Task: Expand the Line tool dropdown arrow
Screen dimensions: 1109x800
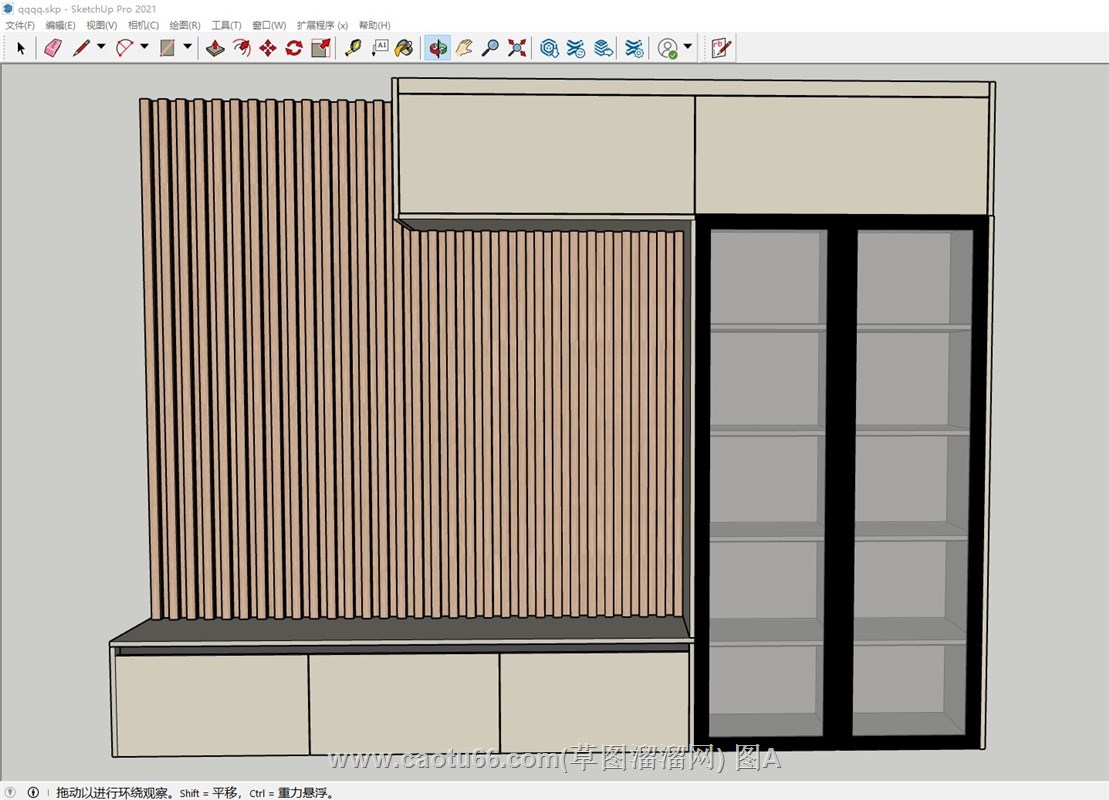Action: (101, 47)
